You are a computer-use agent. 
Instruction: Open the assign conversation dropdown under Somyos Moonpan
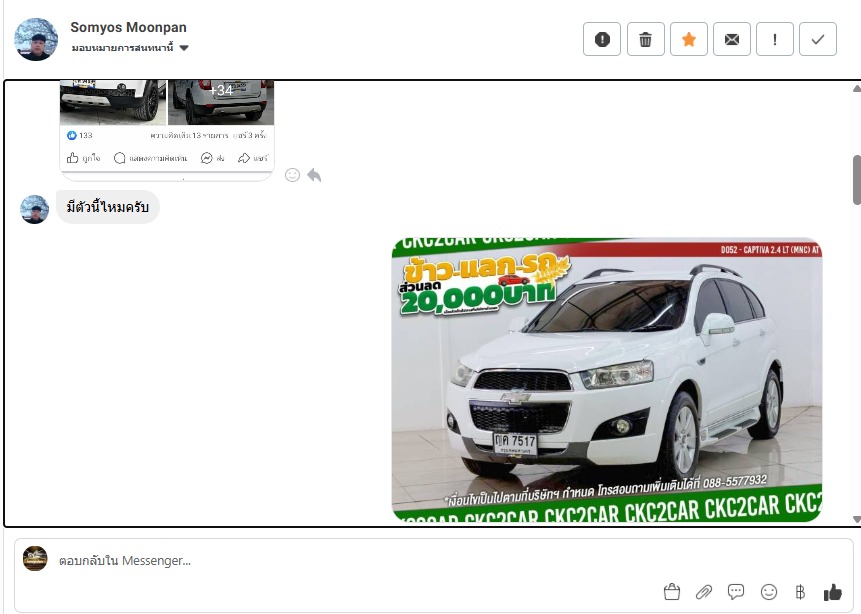coord(130,48)
